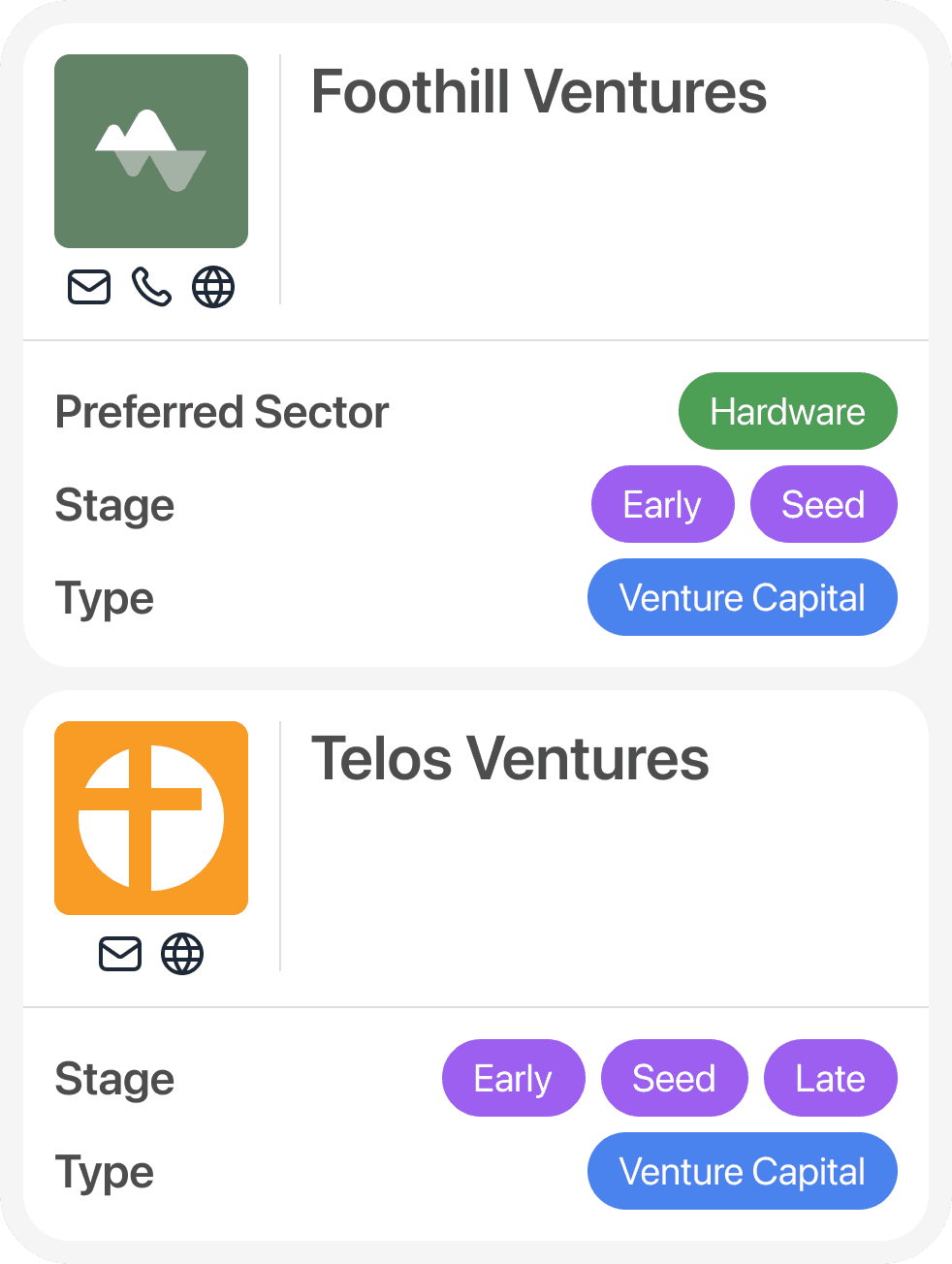Click Telos's Venture Capital type tag

pos(742,1171)
